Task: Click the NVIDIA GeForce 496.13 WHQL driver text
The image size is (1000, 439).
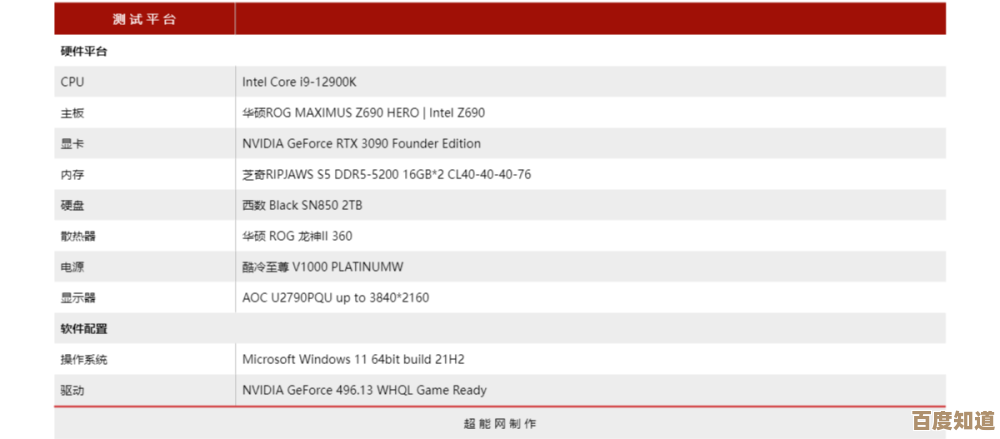Action: coord(364,390)
